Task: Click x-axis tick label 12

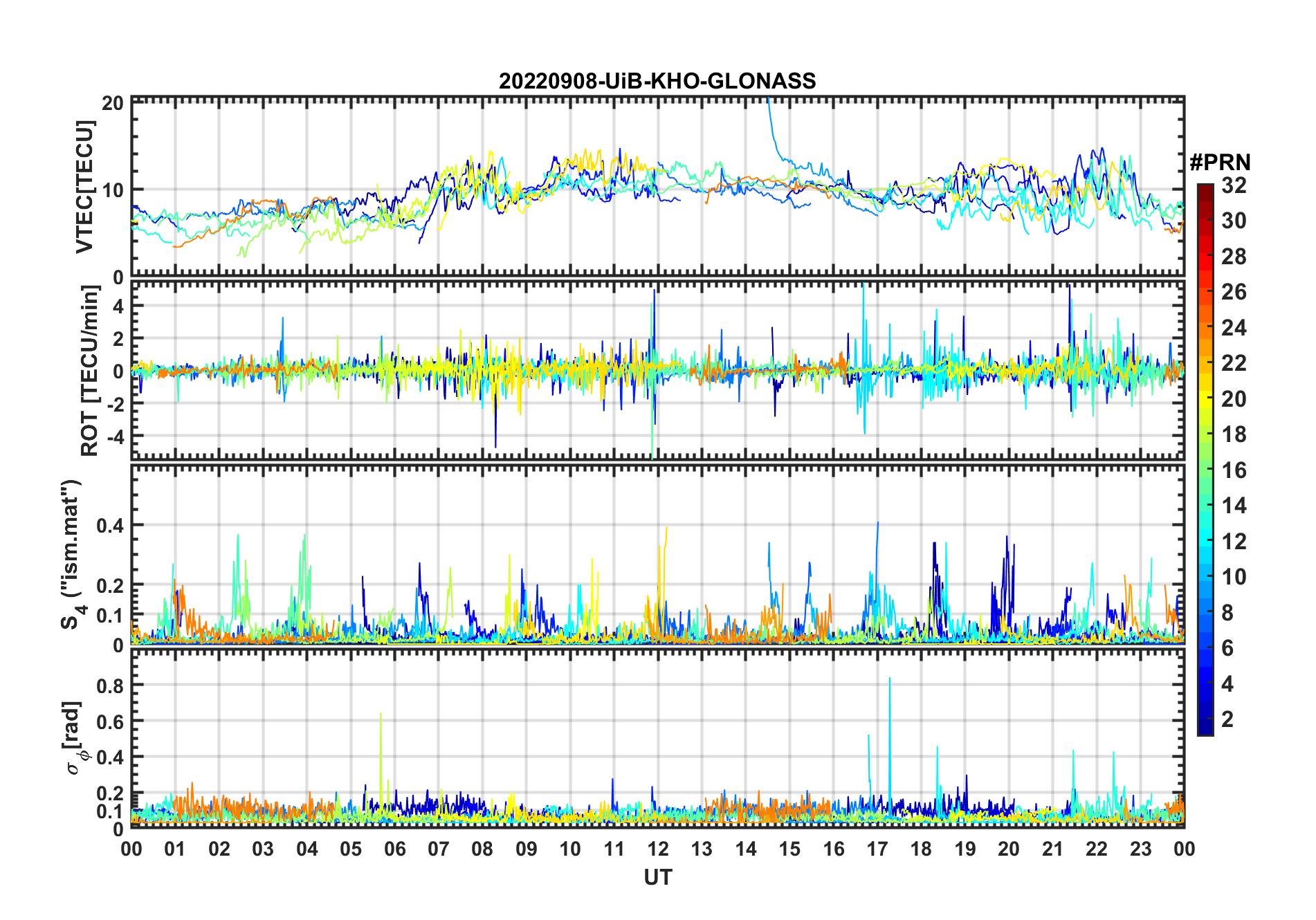Action: (658, 849)
